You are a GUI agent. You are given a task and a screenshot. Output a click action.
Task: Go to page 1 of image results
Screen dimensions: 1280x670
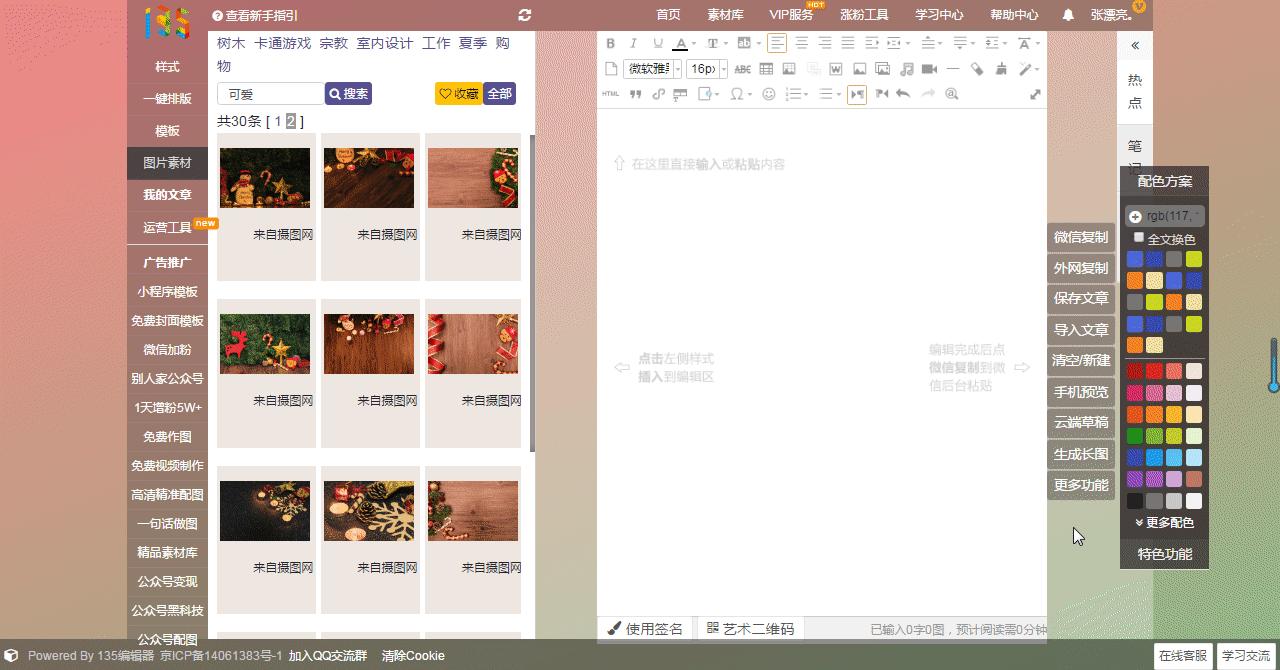pos(277,121)
